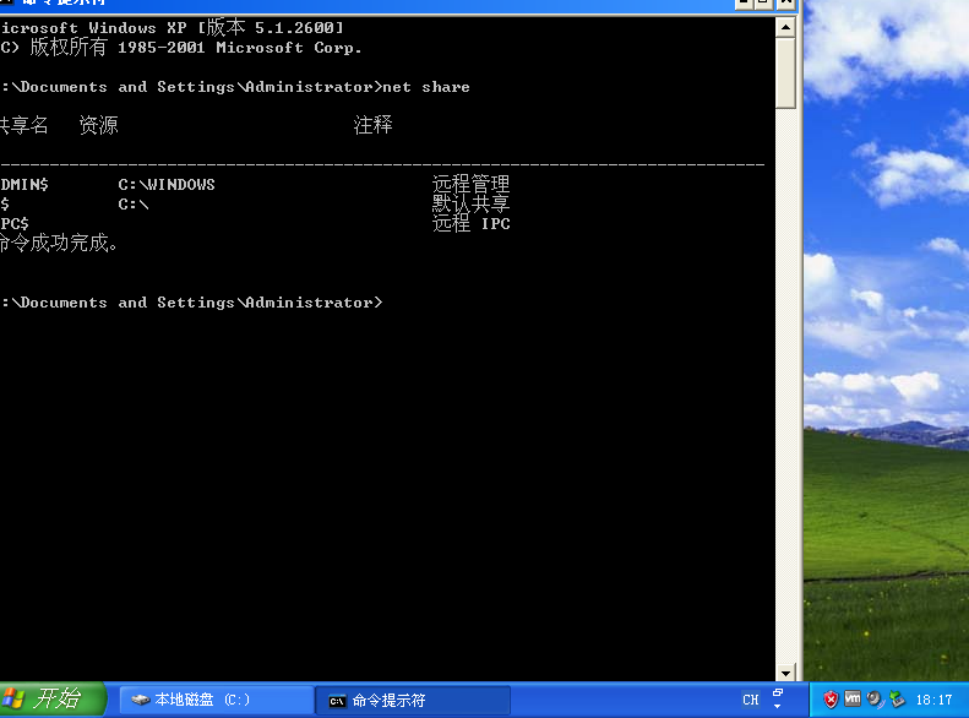Click the 默认共享 comment text

(471, 203)
